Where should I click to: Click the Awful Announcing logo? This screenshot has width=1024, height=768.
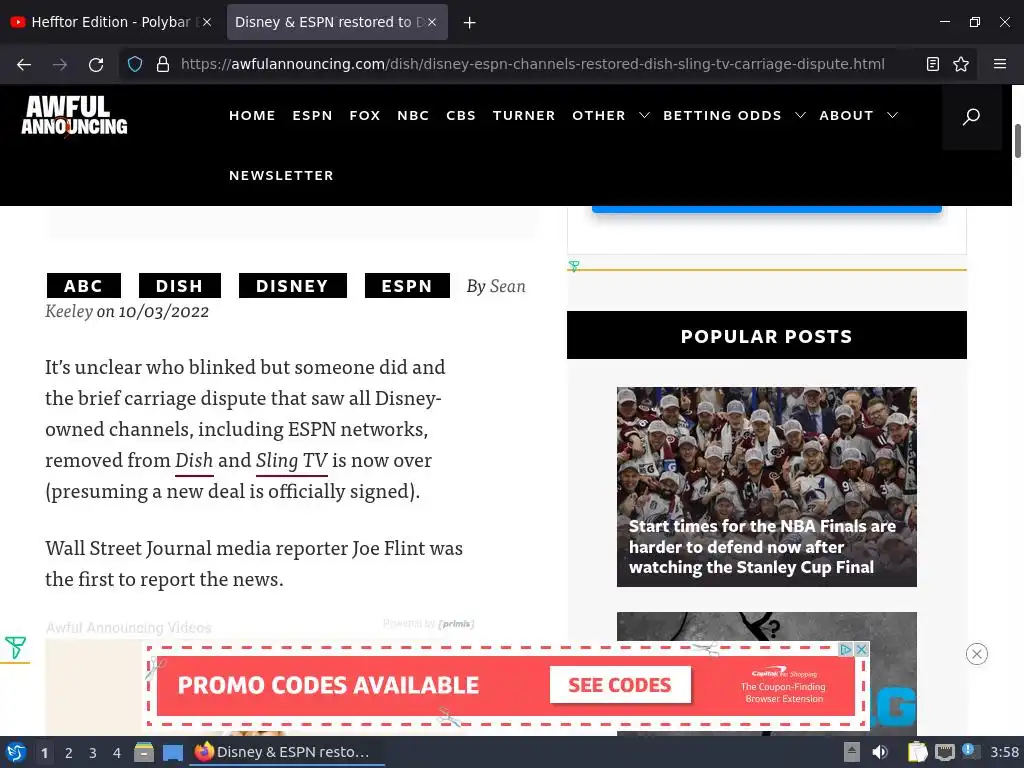pos(74,116)
